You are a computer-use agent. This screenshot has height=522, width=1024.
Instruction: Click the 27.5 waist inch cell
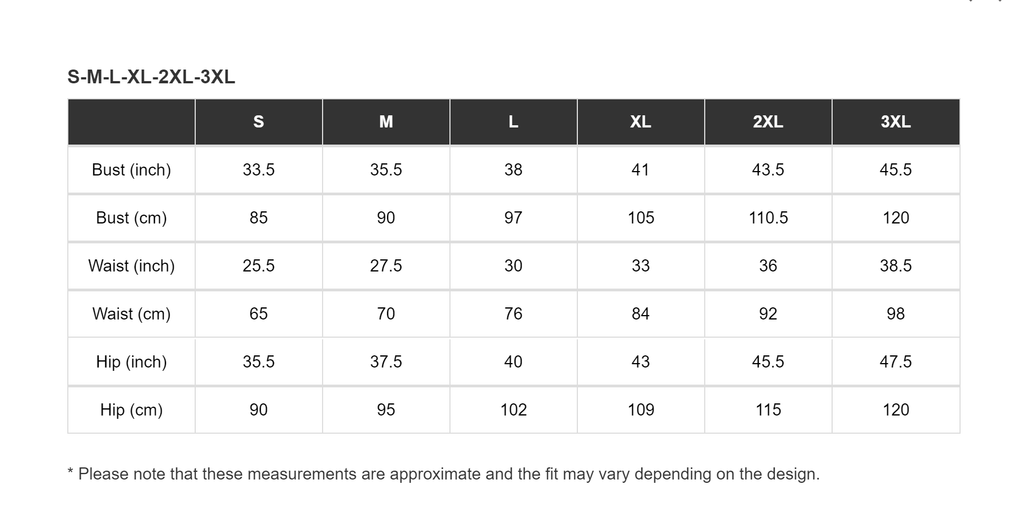(x=386, y=266)
